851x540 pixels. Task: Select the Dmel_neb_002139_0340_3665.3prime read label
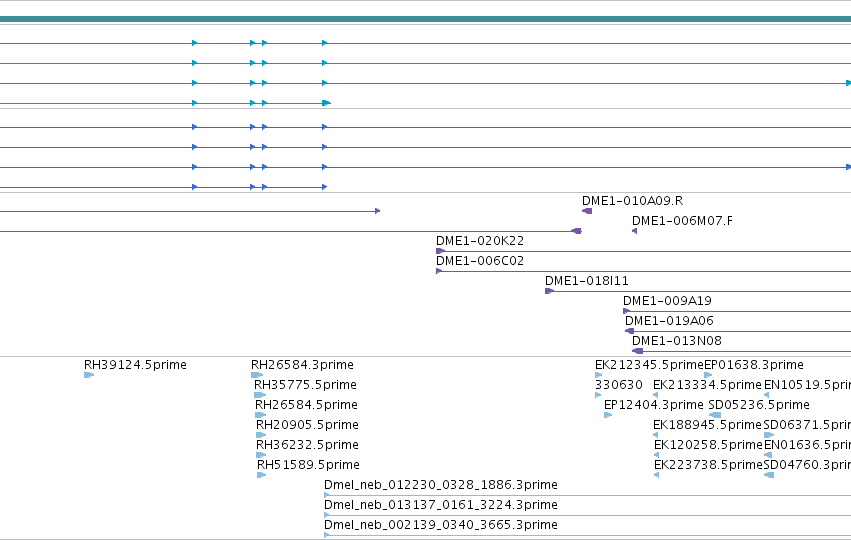[x=441, y=525]
